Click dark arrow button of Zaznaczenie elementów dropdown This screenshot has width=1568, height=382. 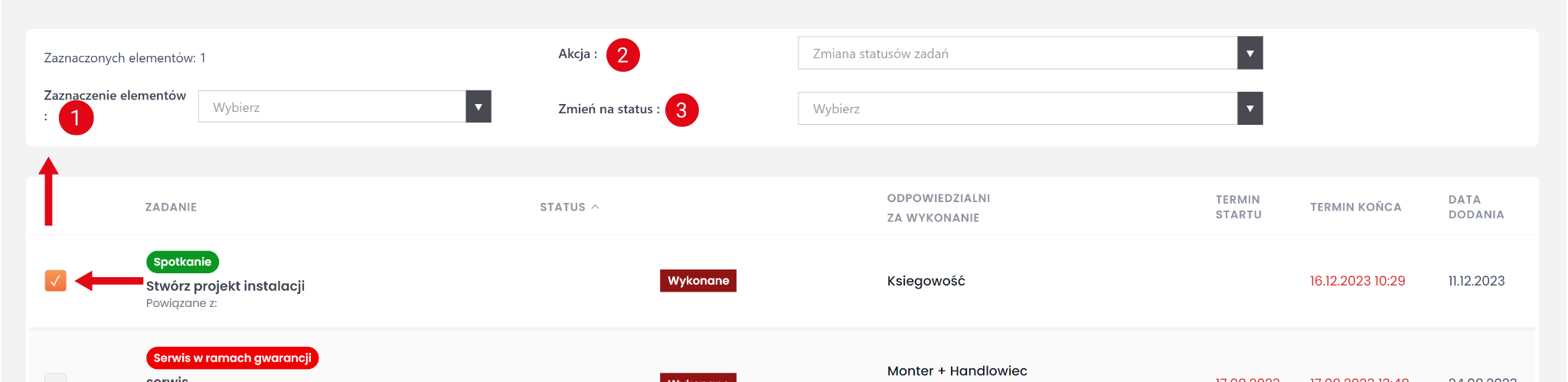click(479, 107)
